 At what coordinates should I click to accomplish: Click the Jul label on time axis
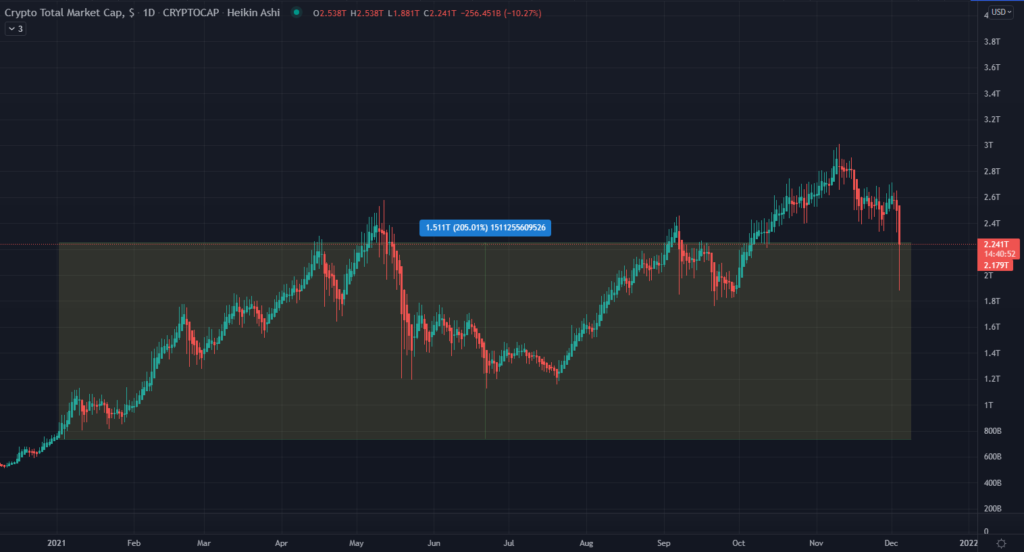pos(509,543)
